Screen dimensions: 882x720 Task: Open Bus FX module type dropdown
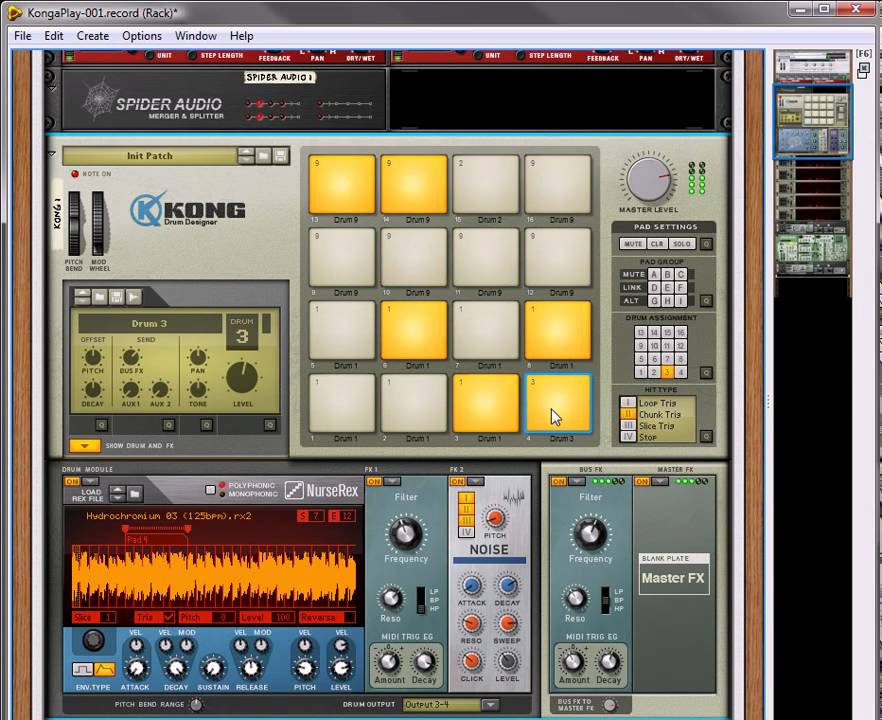pos(576,482)
